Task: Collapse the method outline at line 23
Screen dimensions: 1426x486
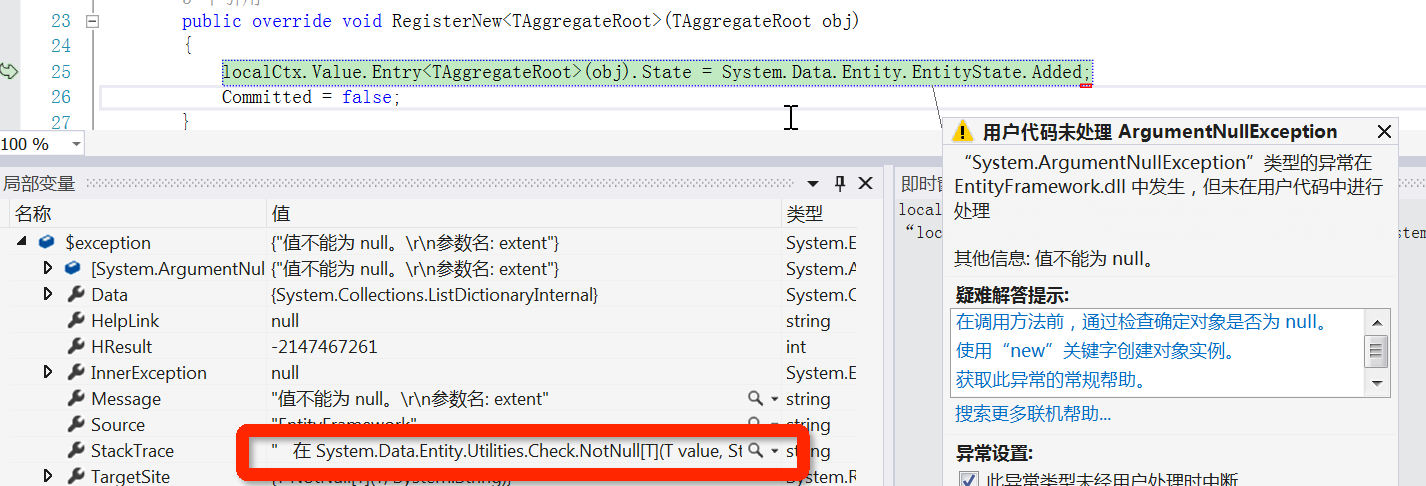Action: (93, 21)
